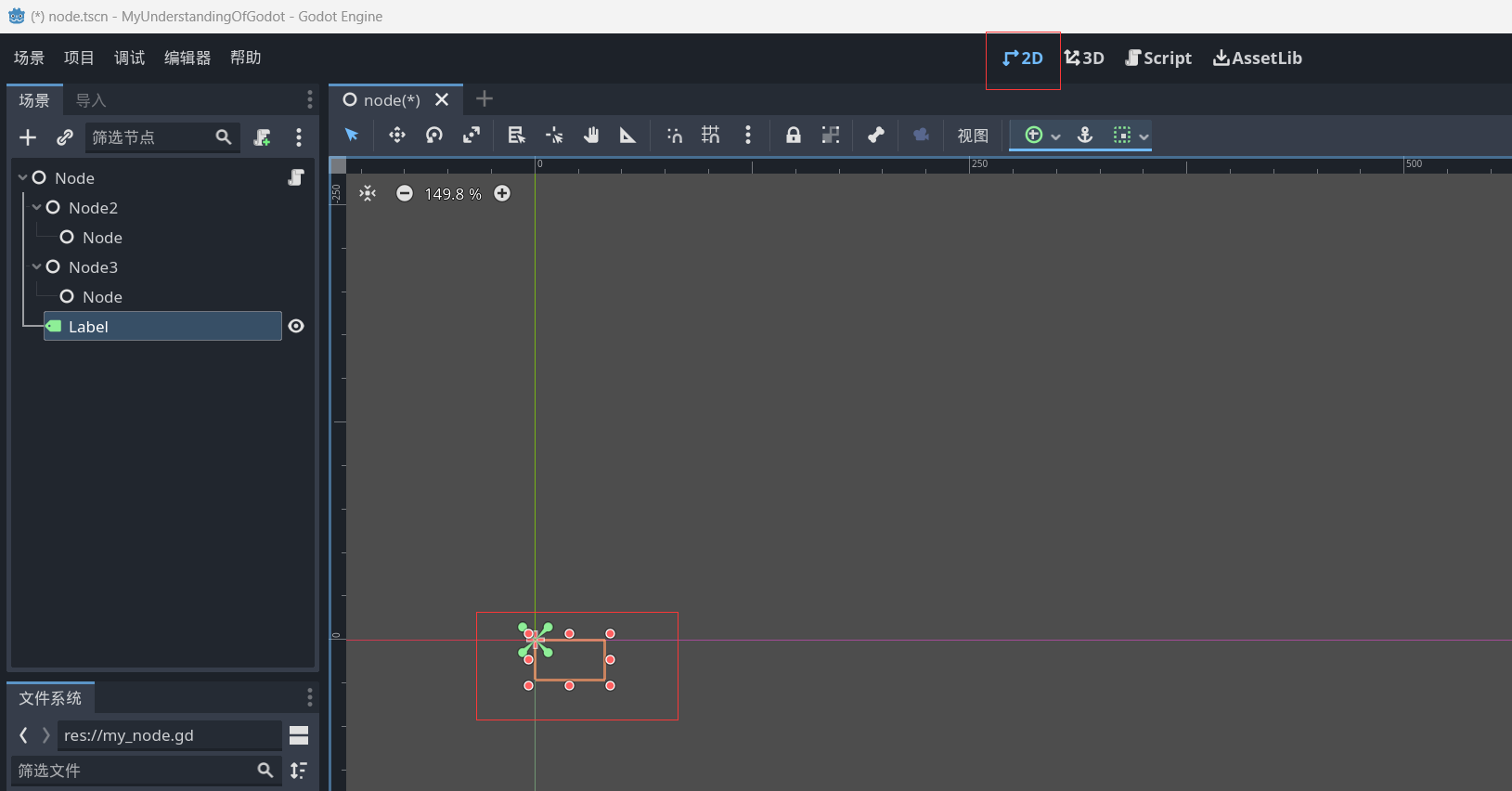
Task: Collapse the Node2 tree branch
Action: [37, 207]
